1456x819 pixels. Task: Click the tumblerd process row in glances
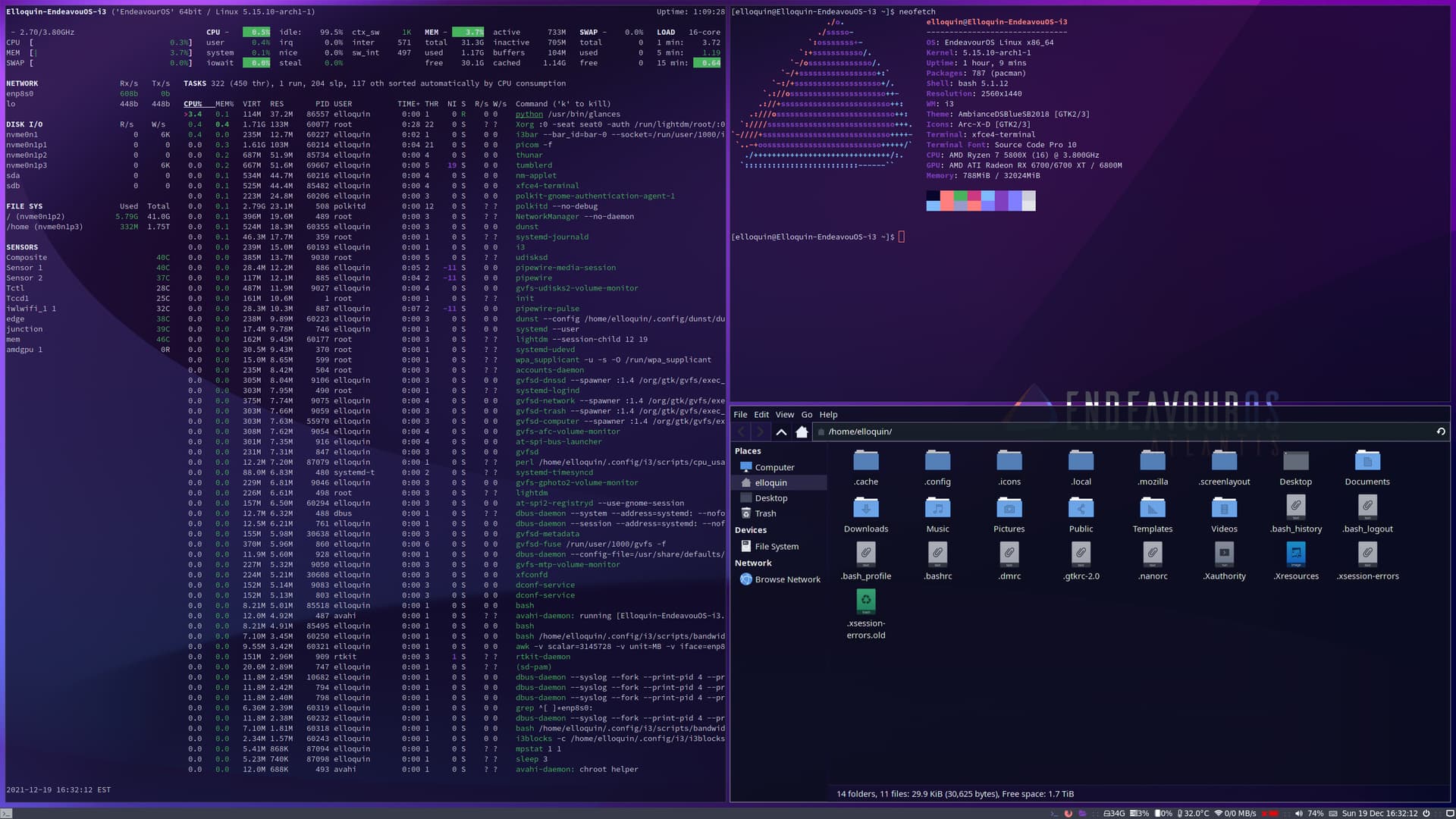(453, 165)
